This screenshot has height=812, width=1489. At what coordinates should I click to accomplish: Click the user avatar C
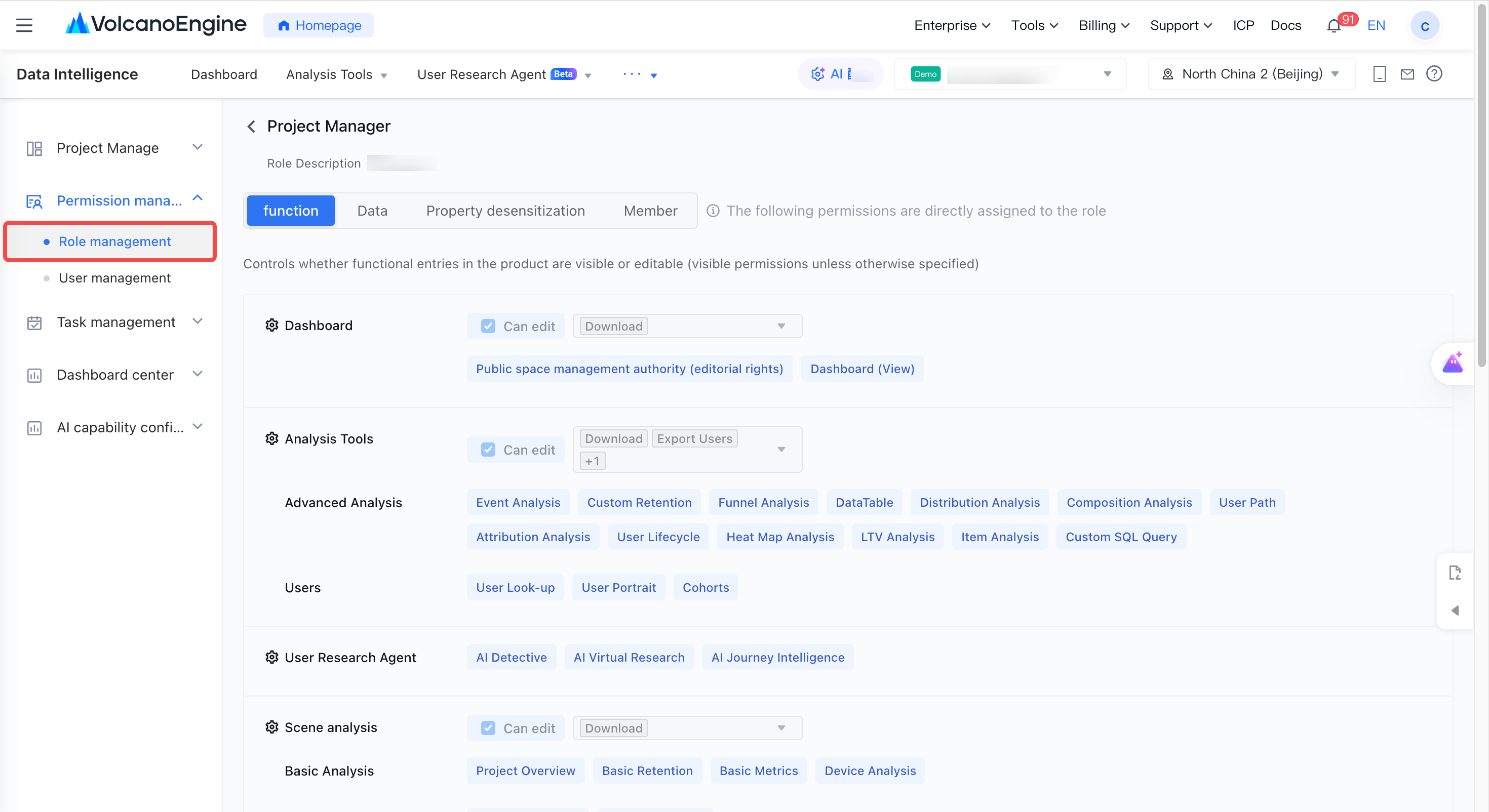click(1424, 26)
